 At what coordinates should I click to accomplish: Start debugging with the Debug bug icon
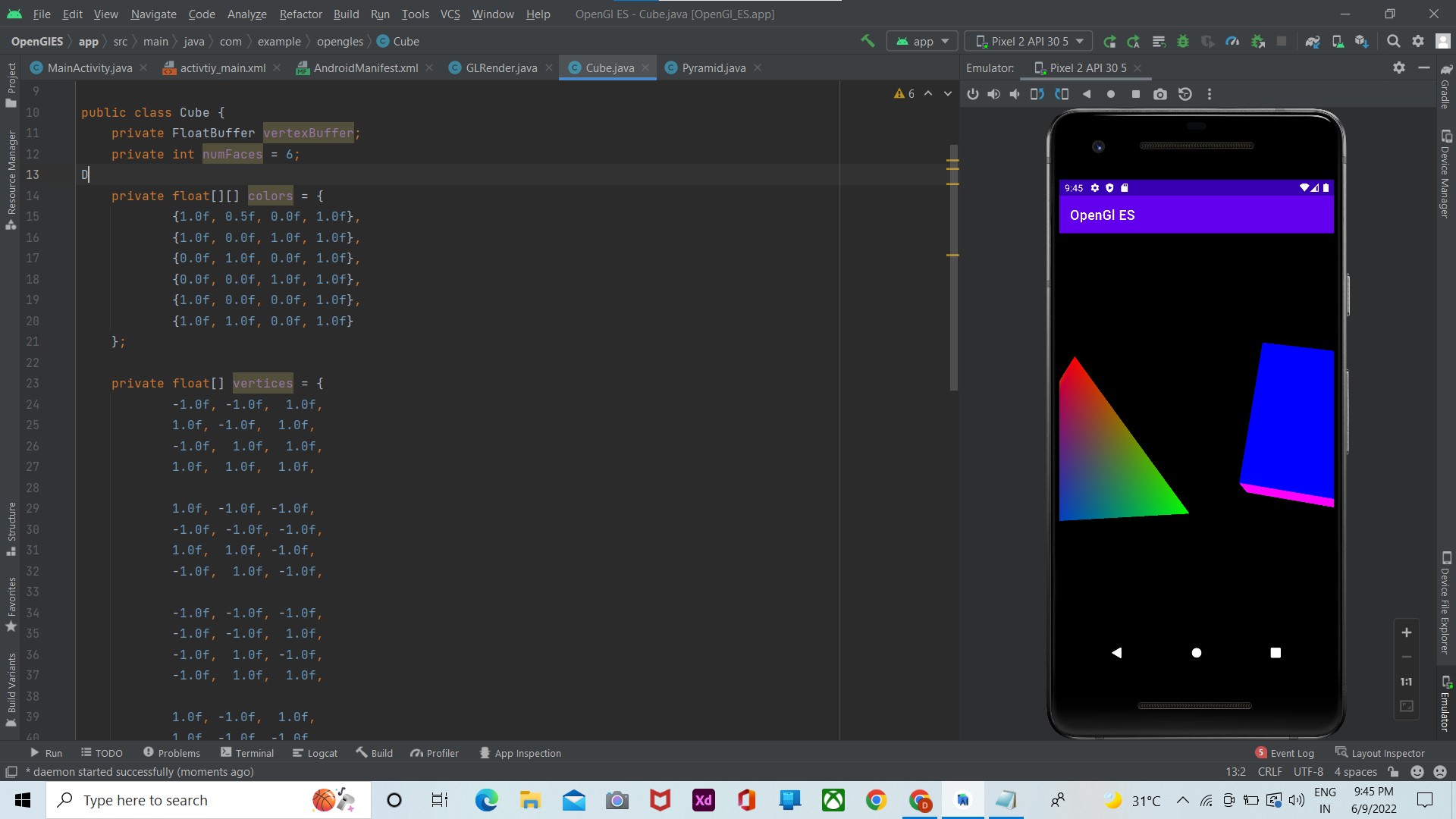[1183, 41]
